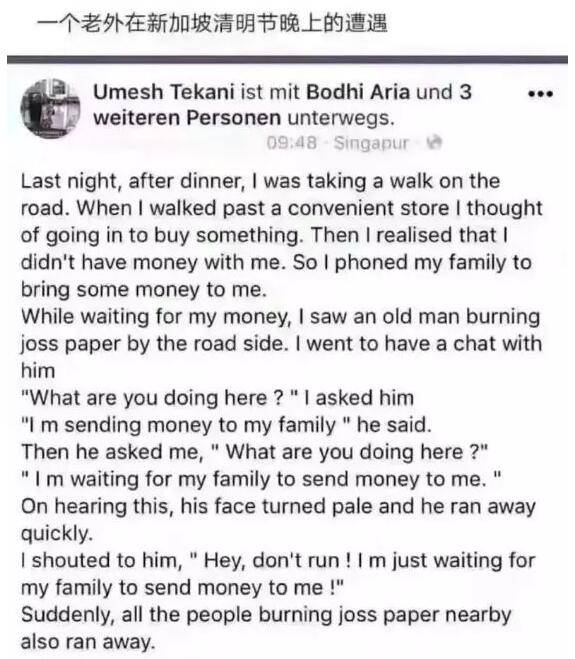This screenshot has height=659, width=575.
Task: Click the globe public privacy icon
Action: [434, 142]
